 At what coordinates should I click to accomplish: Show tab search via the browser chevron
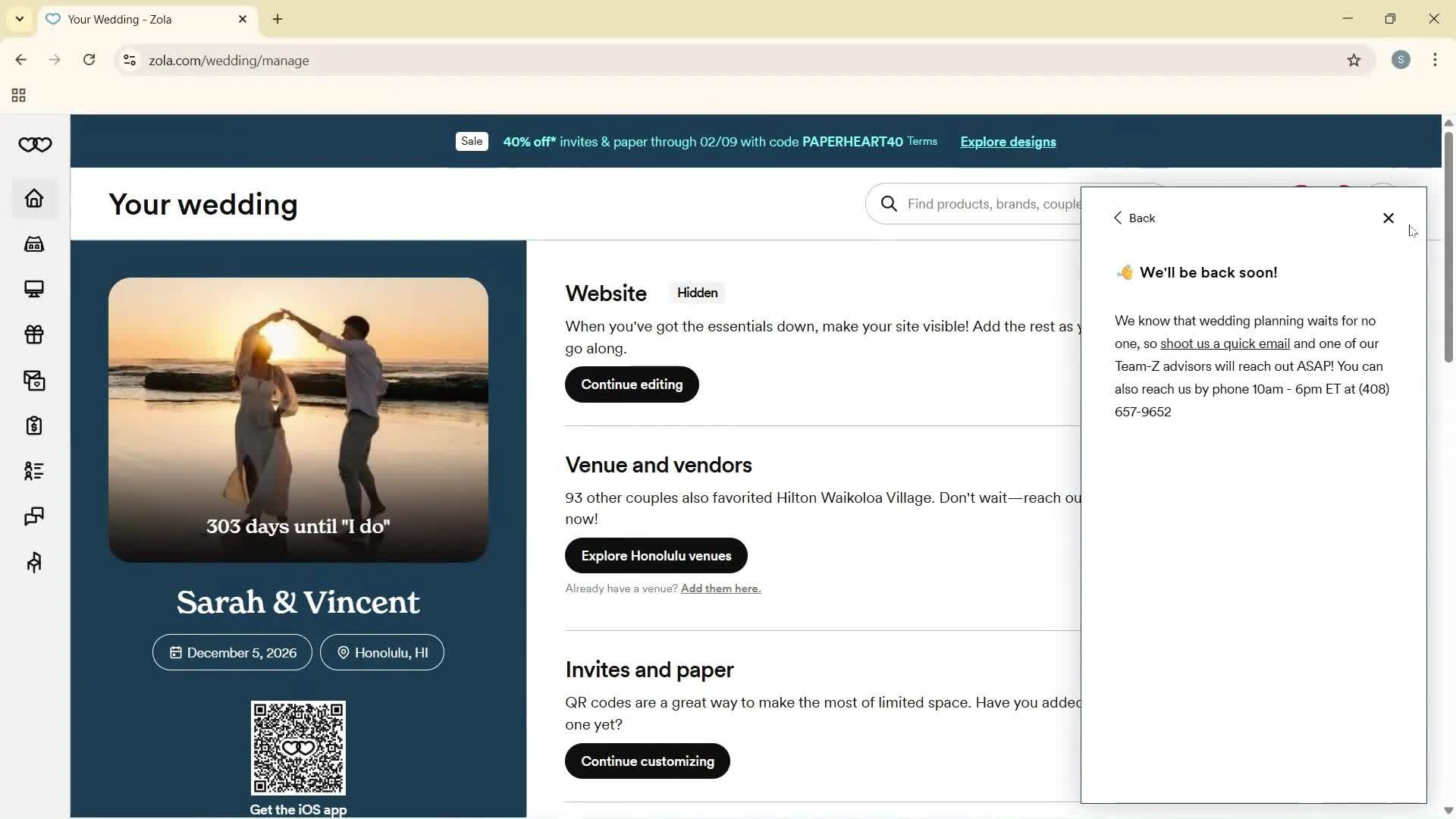point(19,19)
